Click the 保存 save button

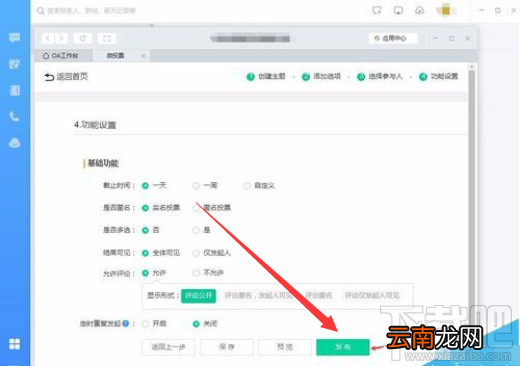[x=227, y=347]
